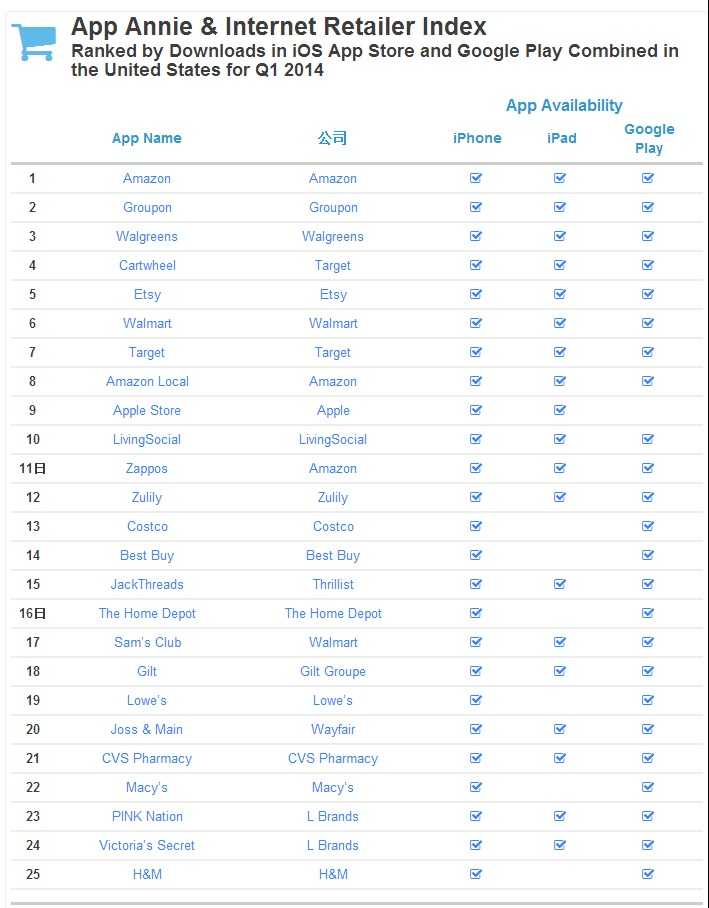Screen dimensions: 709x908
Task: Open the Wayfair company link
Action: pos(333,729)
